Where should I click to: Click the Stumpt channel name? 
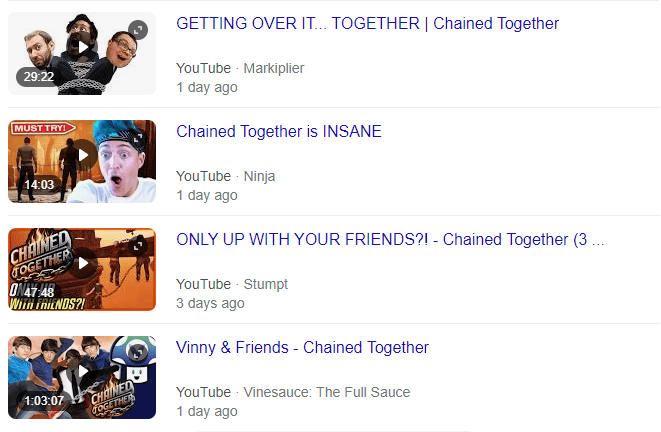pos(266,284)
